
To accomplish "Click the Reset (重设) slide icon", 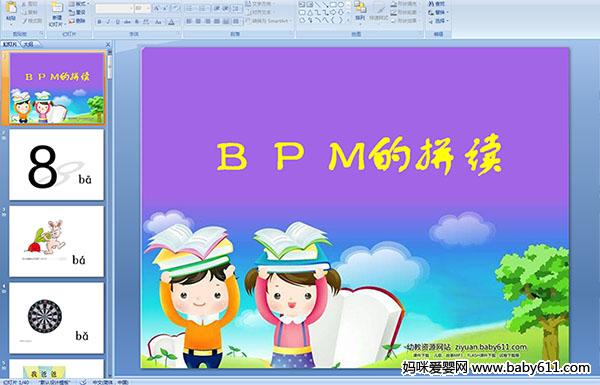I will 72,12.
